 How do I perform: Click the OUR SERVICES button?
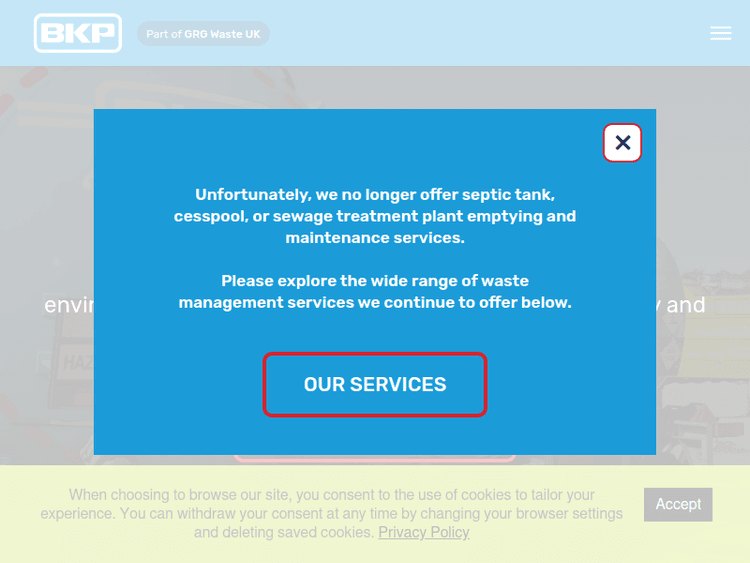pyautogui.click(x=375, y=385)
